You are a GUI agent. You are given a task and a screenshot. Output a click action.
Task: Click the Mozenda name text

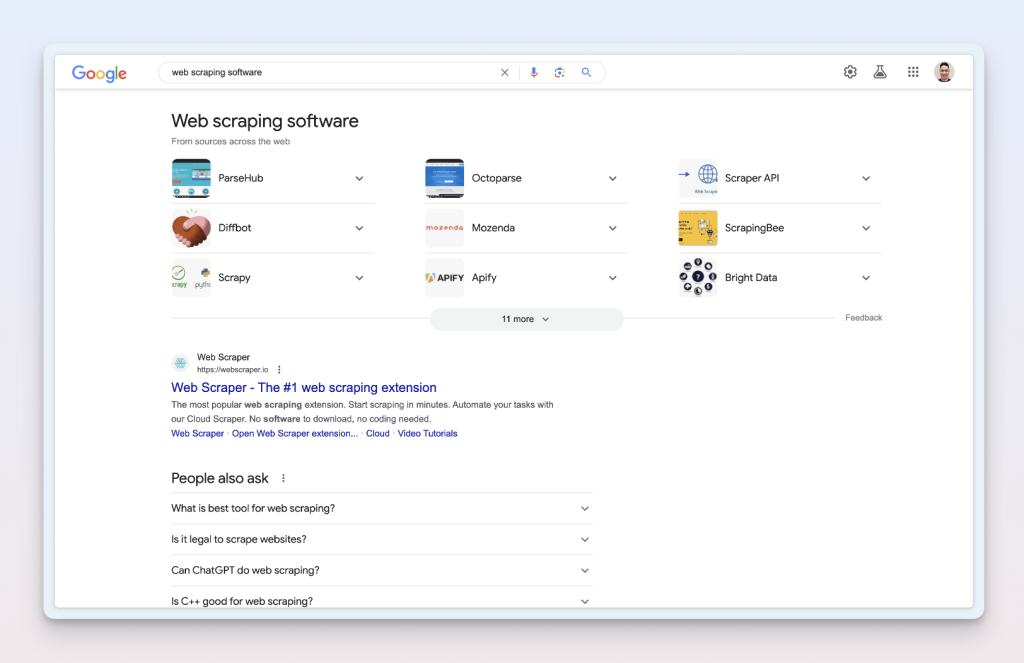(x=493, y=228)
